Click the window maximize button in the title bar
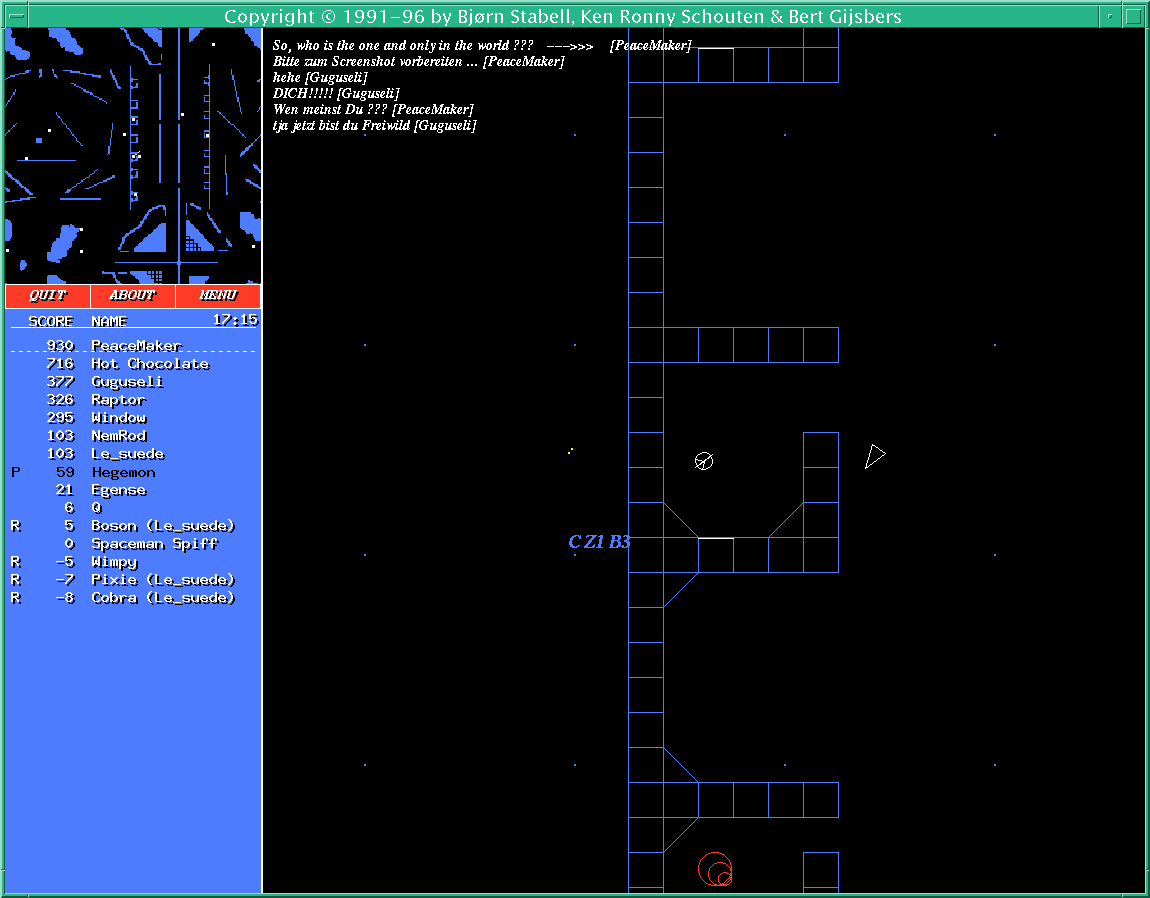Viewport: 1150px width, 898px height. coord(1132,16)
